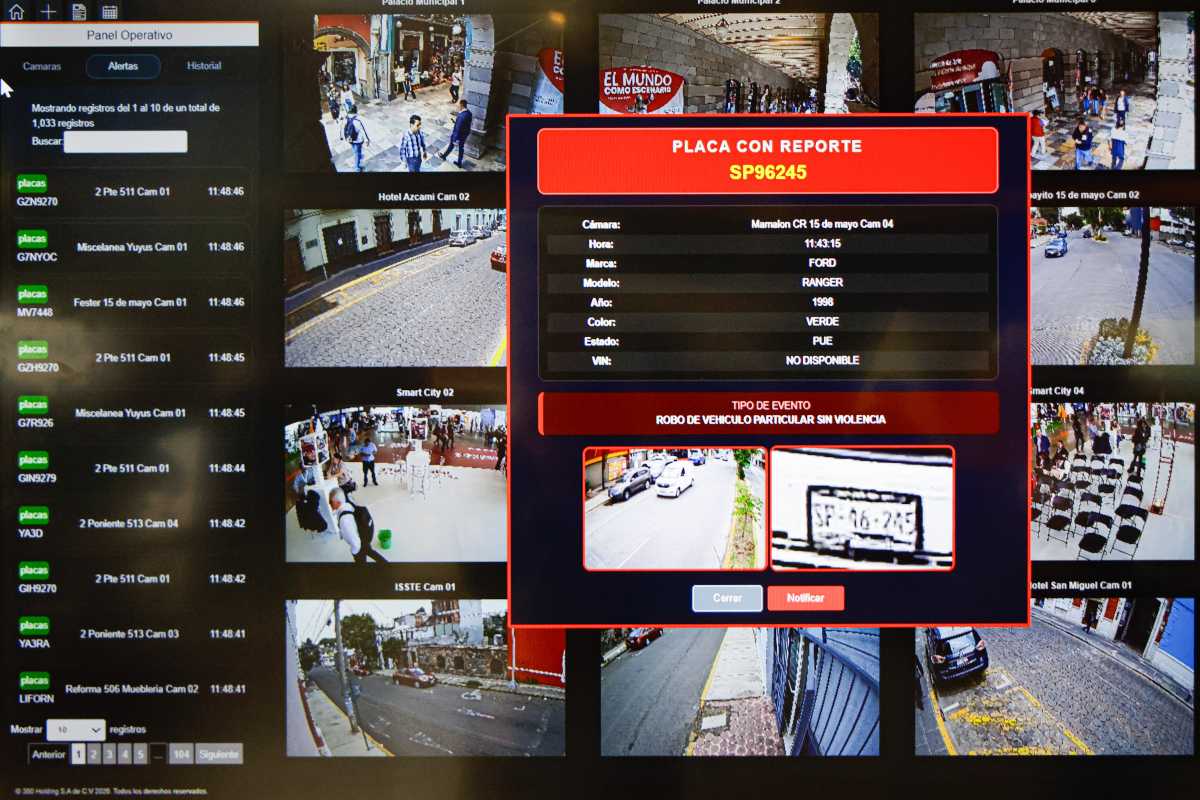
Task: Click the Notificar button in alert dialog
Action: tap(805, 598)
